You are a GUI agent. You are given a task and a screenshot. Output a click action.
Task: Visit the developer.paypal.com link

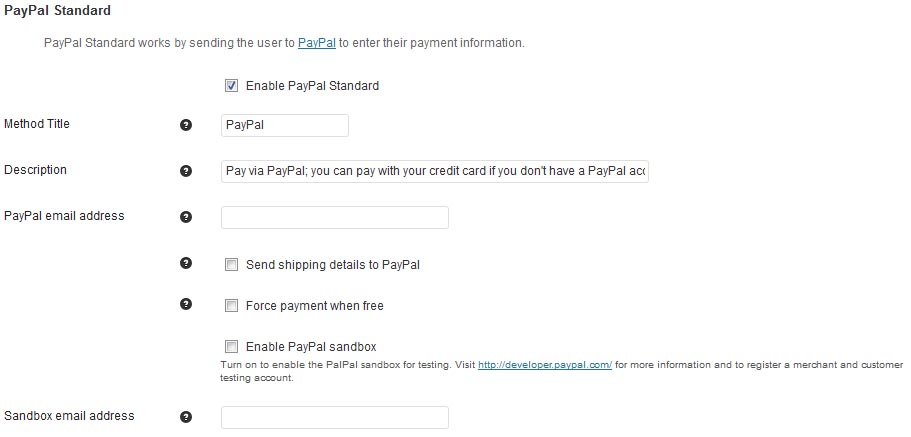tap(544, 365)
